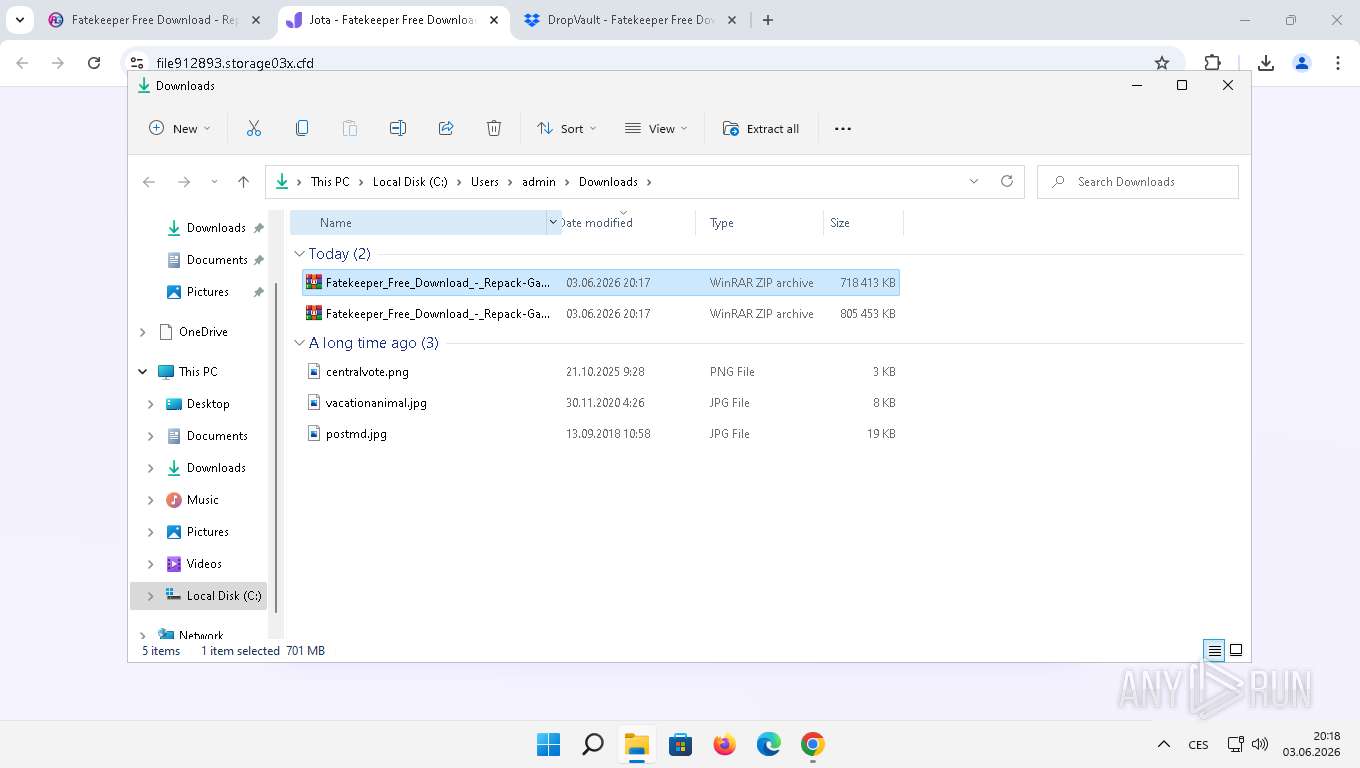Expand Local Disk (C:) tree node
Image resolution: width=1360 pixels, height=768 pixels.
tap(150, 596)
